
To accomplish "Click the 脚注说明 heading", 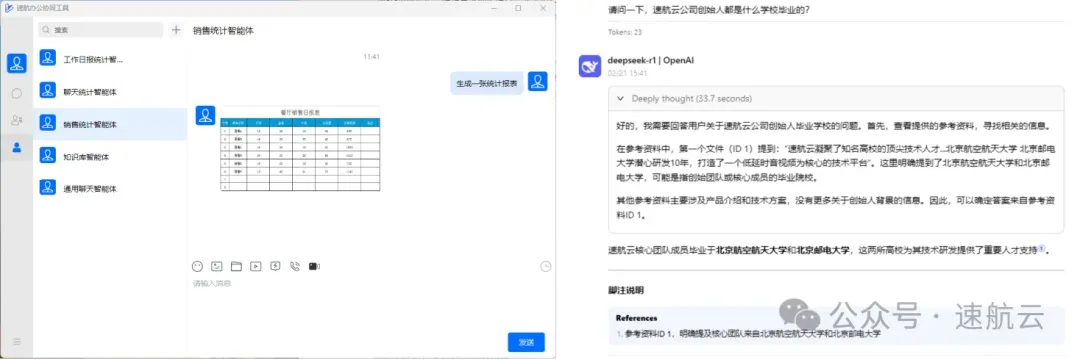I will tap(625, 290).
